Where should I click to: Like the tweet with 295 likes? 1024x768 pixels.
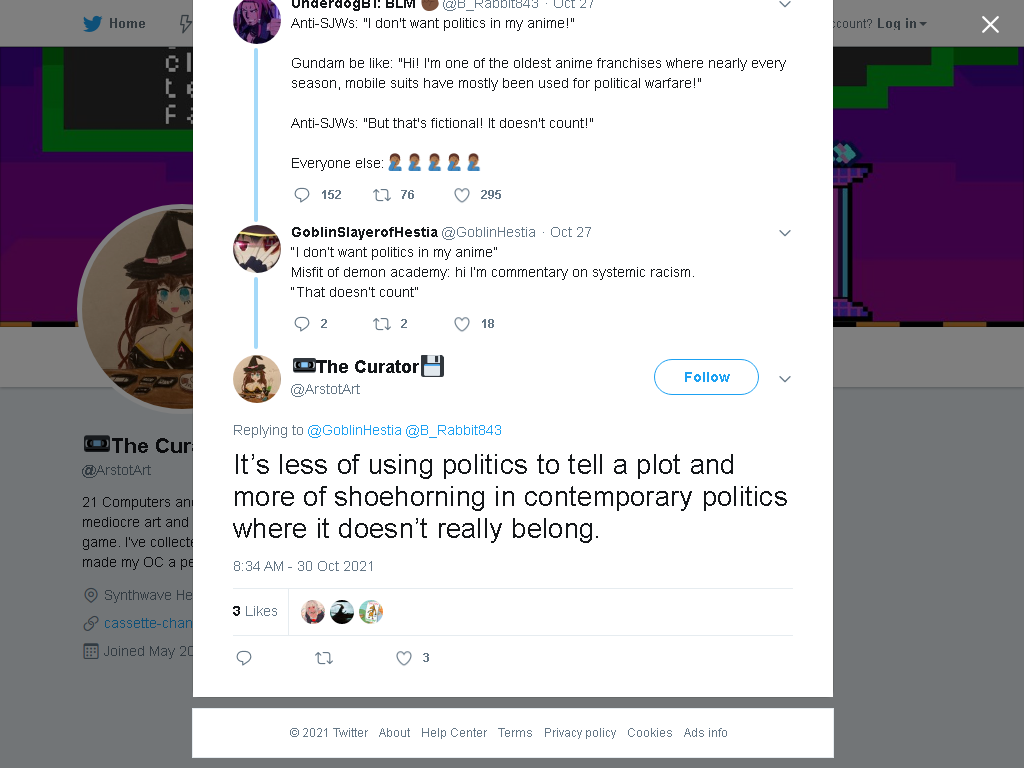point(462,195)
